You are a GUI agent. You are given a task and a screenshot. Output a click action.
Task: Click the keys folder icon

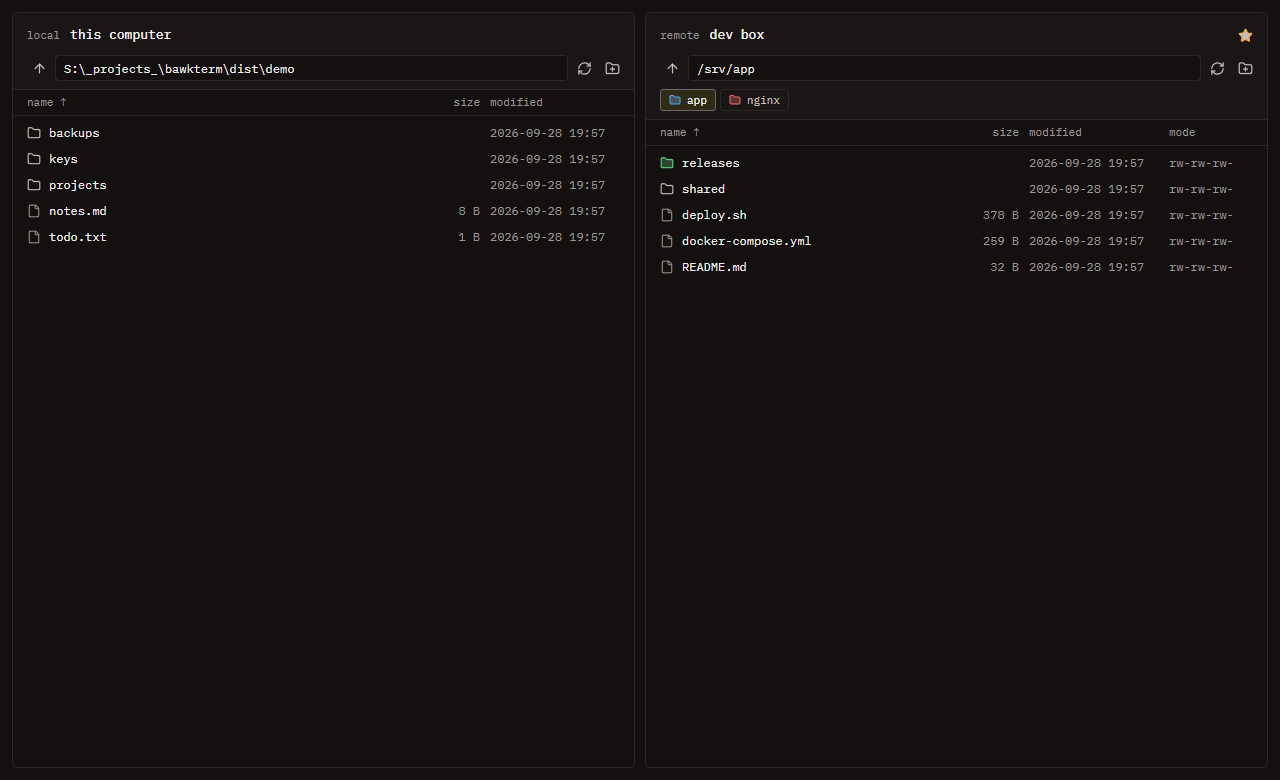coord(34,159)
